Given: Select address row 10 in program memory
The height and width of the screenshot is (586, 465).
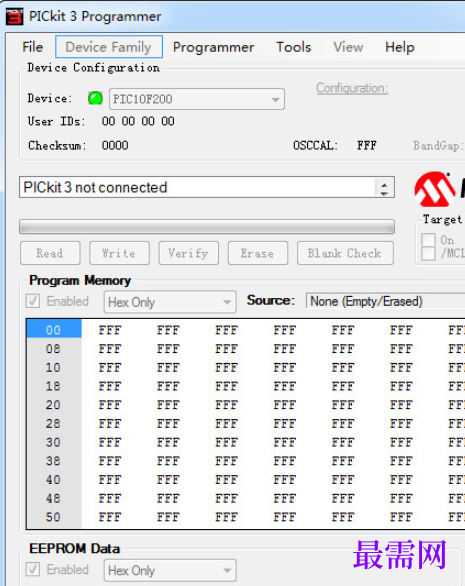Looking at the screenshot, I should point(54,367).
